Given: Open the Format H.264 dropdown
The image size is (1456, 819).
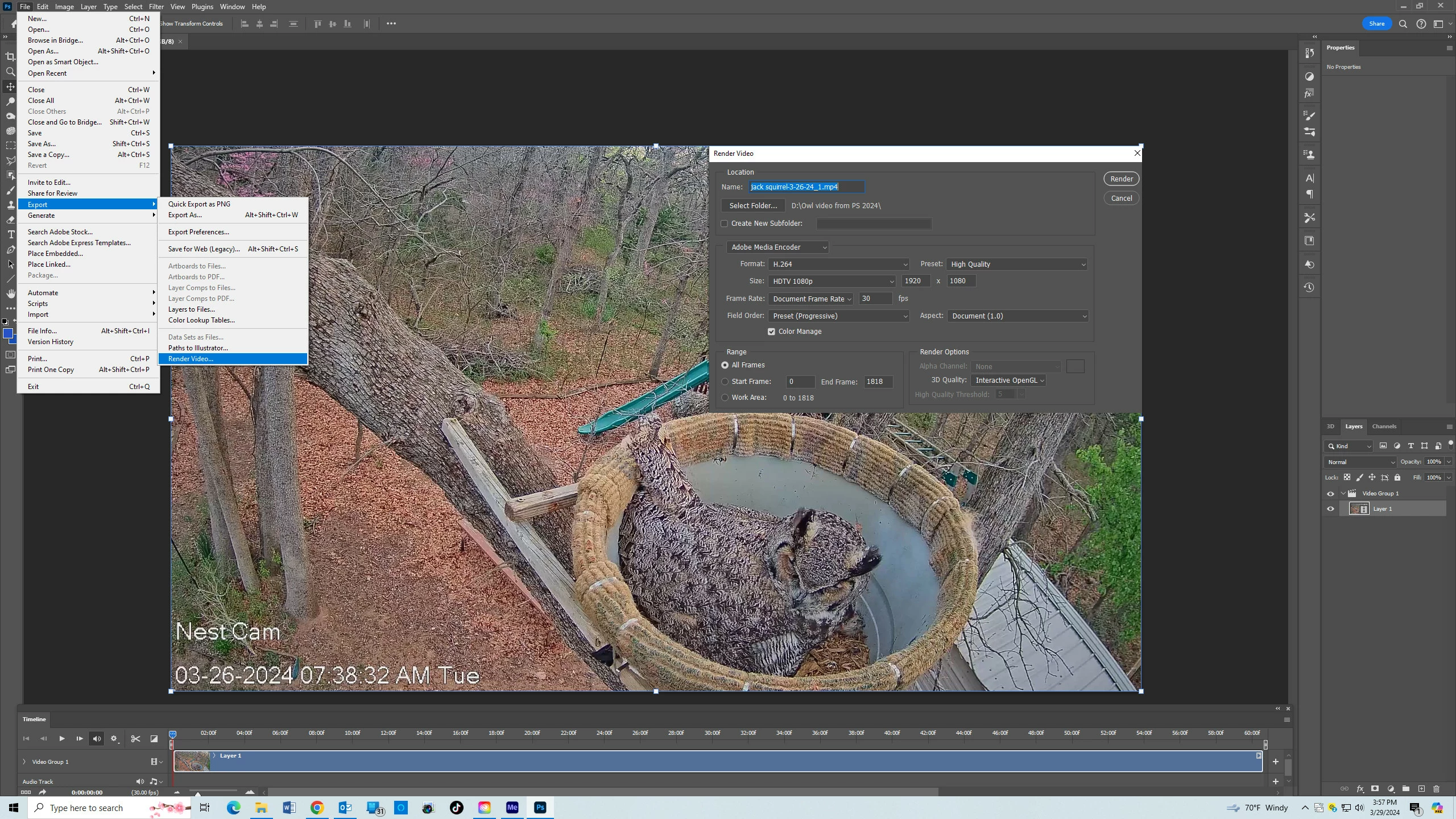Looking at the screenshot, I should point(838,264).
